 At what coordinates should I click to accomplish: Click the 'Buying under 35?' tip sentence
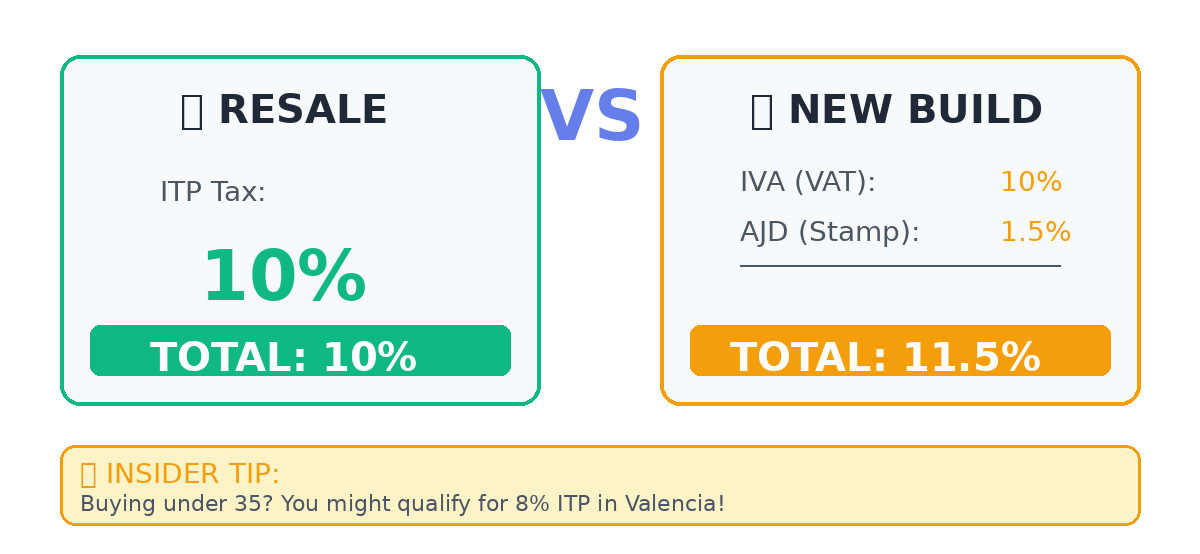click(402, 504)
